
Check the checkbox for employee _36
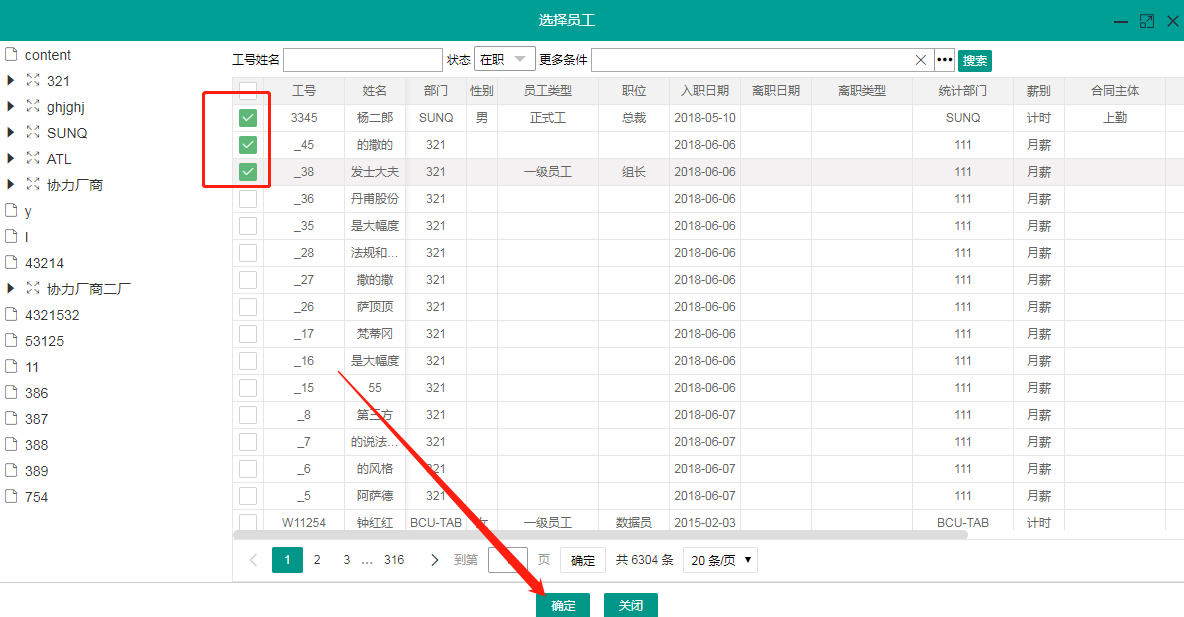click(x=248, y=199)
